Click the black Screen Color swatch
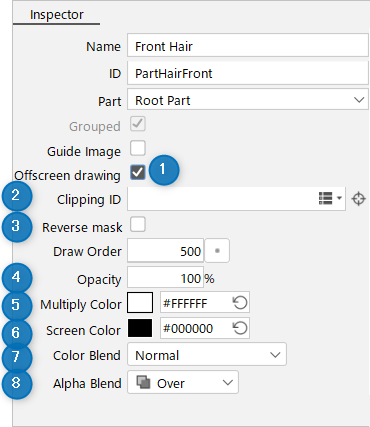Image resolution: width=370 pixels, height=427 pixels. tap(140, 328)
